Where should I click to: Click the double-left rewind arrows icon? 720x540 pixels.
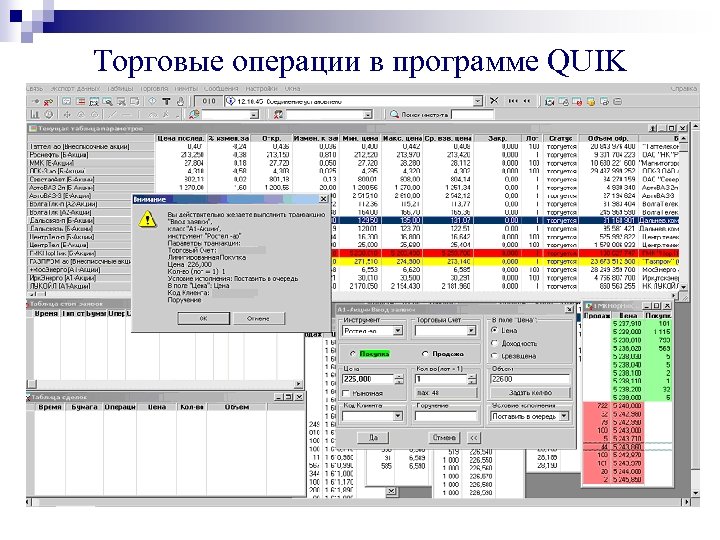coord(527,101)
